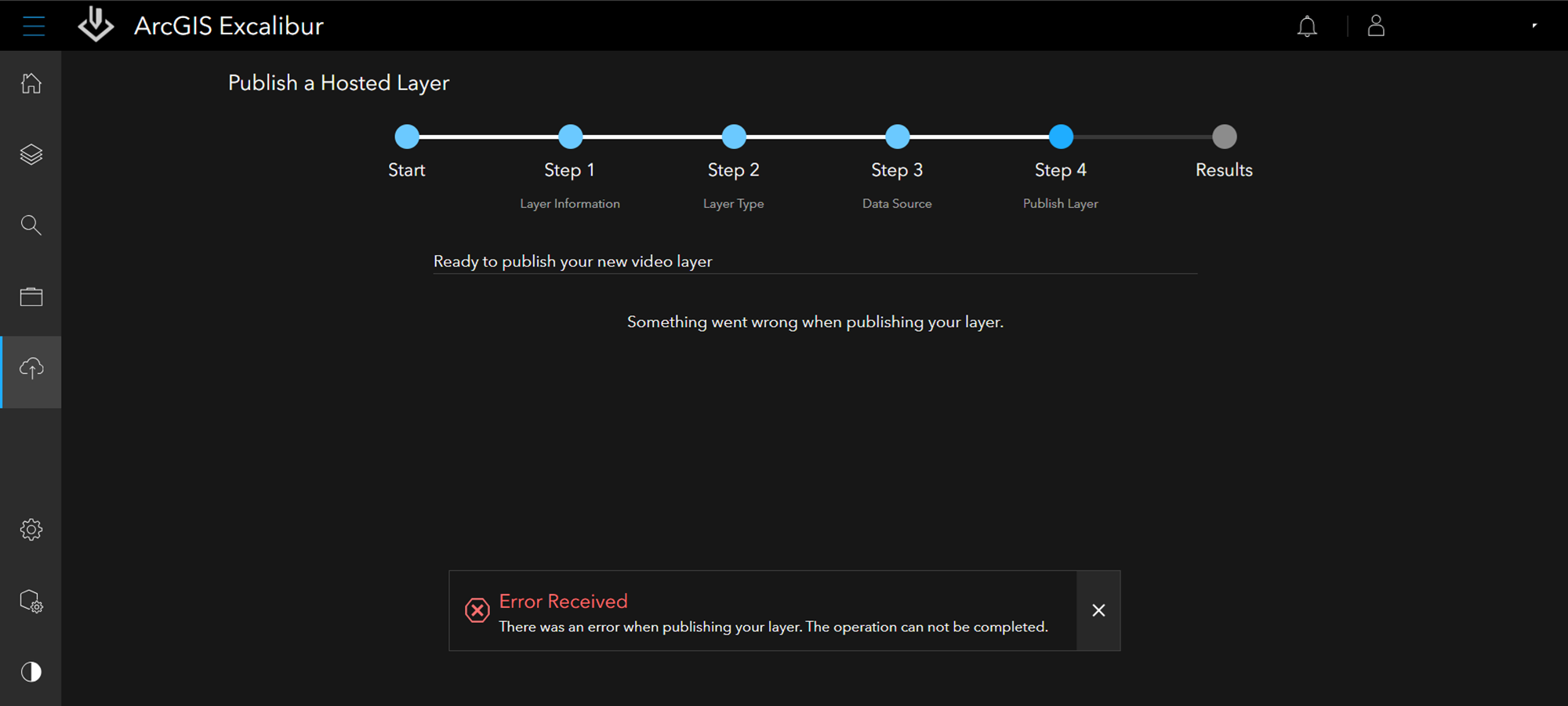The image size is (1568, 706).
Task: Select the Start step on the progress bar
Action: click(407, 136)
